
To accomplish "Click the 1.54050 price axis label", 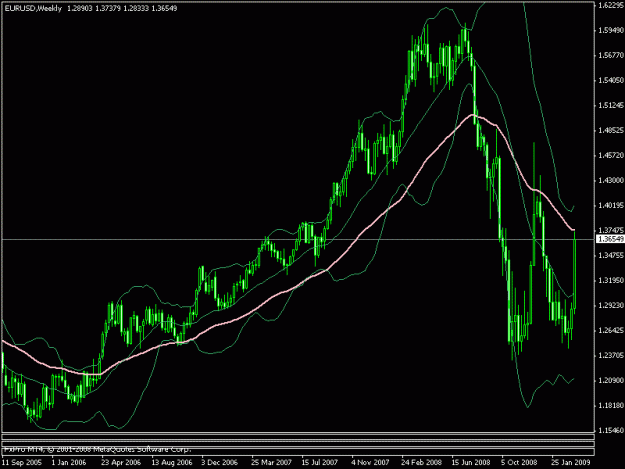I will pos(611,80).
